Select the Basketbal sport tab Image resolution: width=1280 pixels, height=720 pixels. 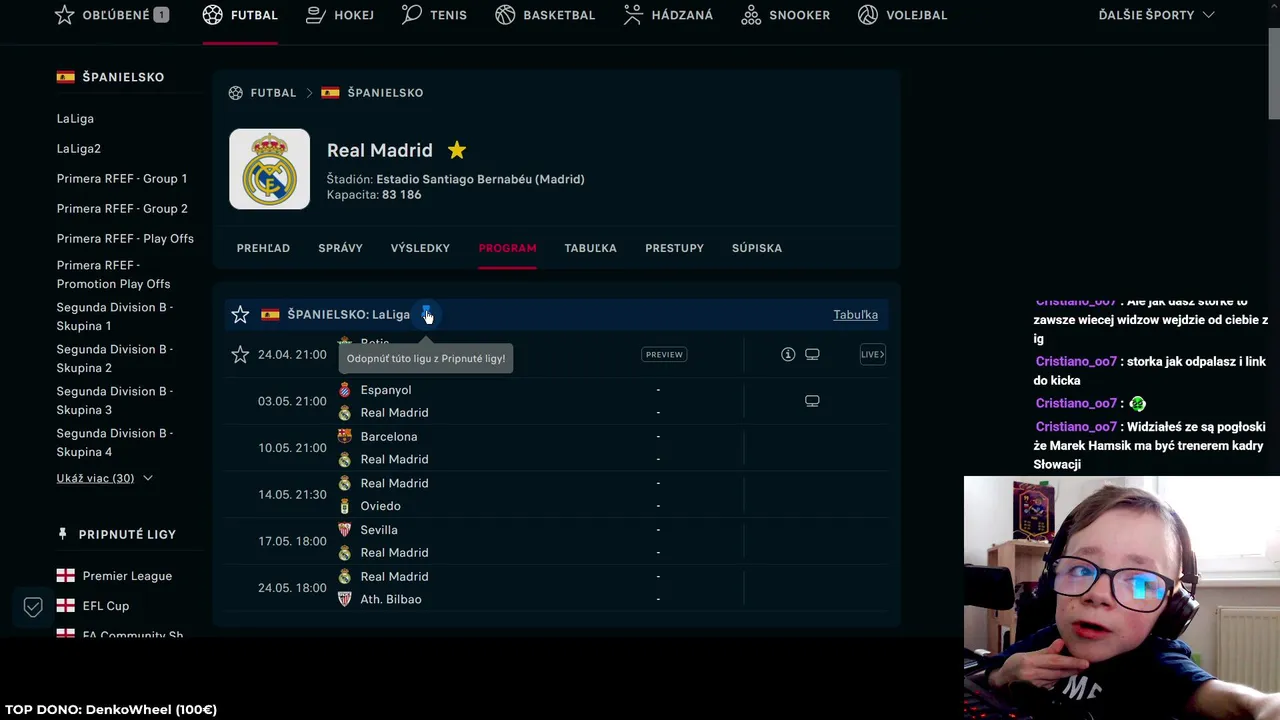545,15
